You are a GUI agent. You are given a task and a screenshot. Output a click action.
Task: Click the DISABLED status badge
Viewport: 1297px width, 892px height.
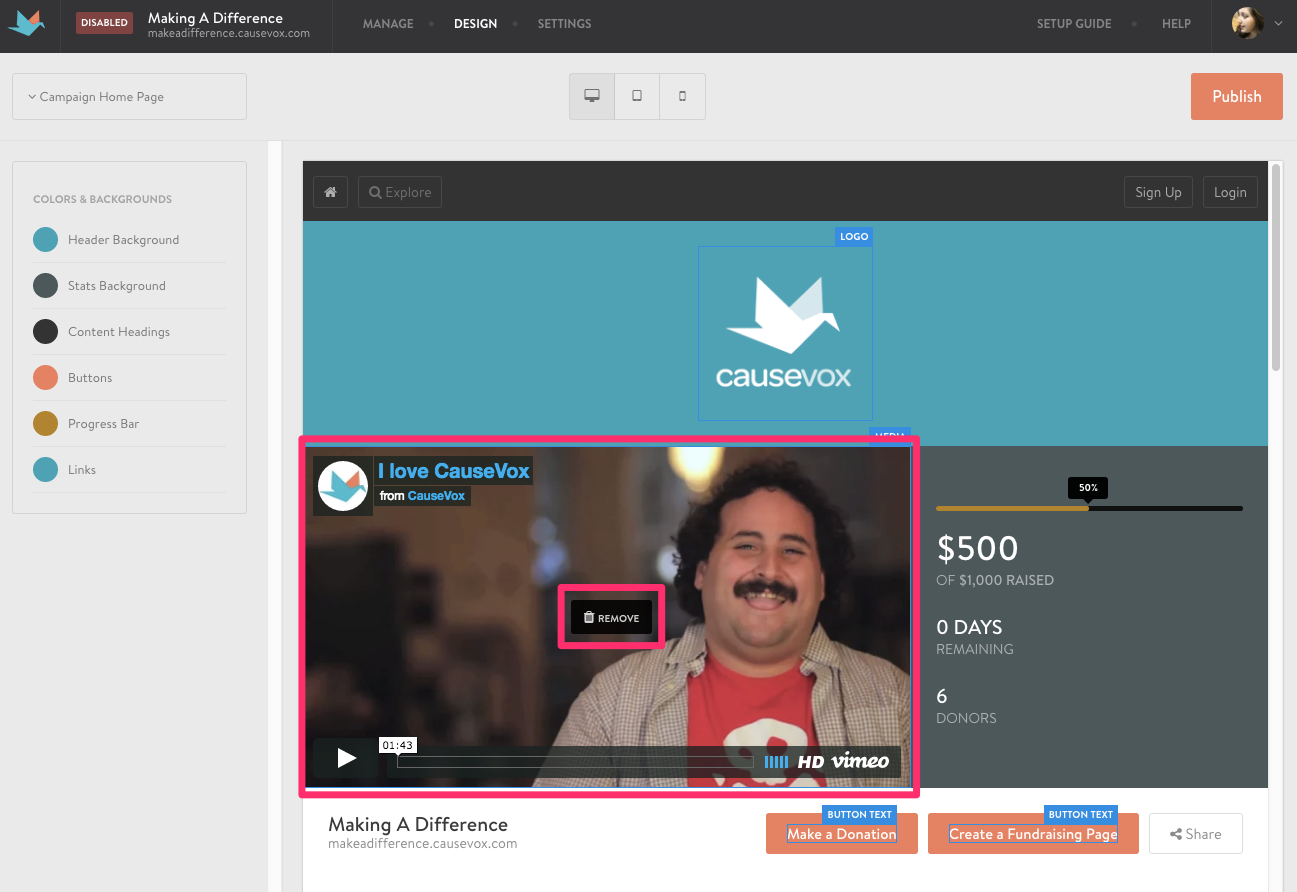click(104, 23)
